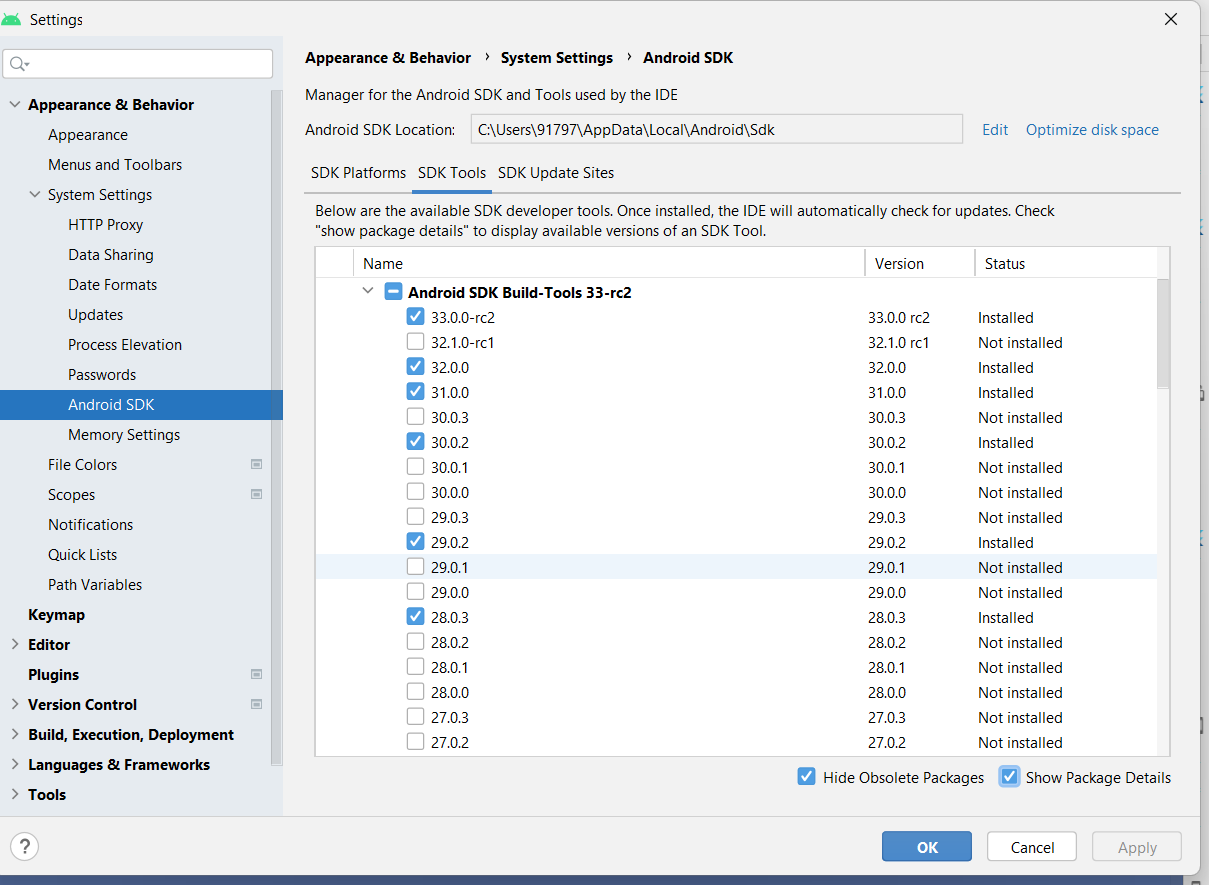Click the Optimize disk space link
The image size is (1209, 885).
1092,130
